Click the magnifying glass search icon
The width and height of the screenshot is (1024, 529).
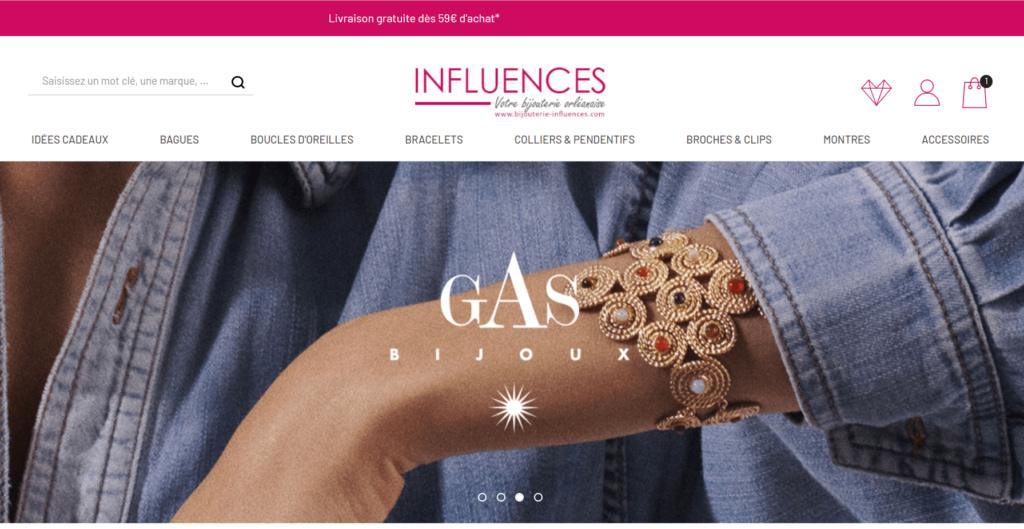(238, 82)
